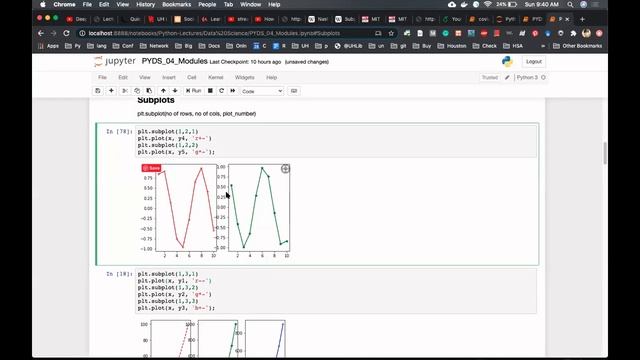Open the History menu in macOS menu bar
The width and height of the screenshot is (640, 360).
[145, 4]
